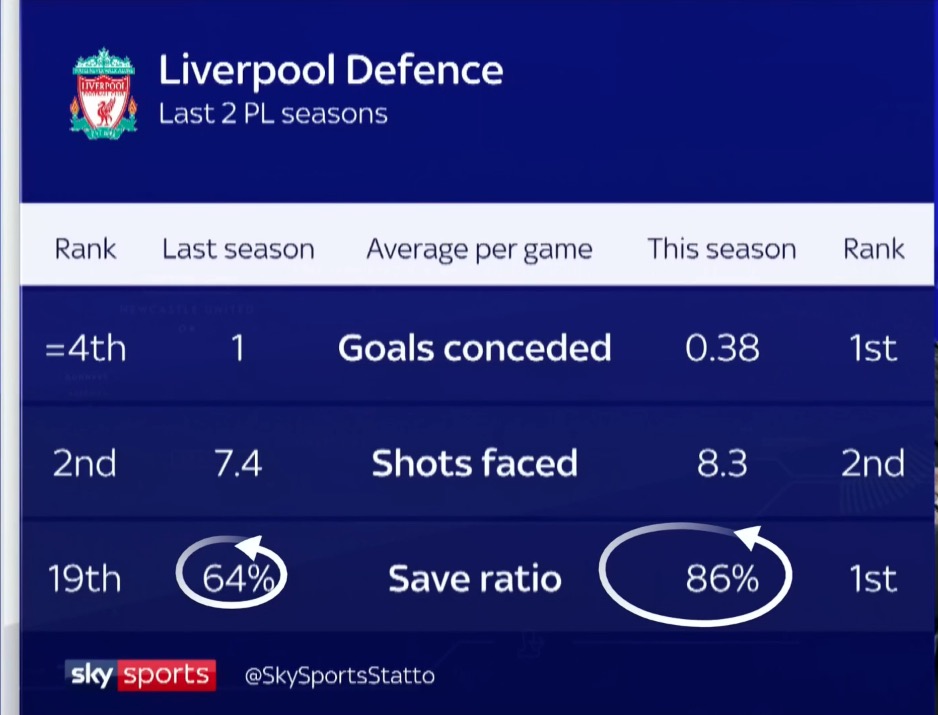Select the Last season column header

tap(238, 249)
